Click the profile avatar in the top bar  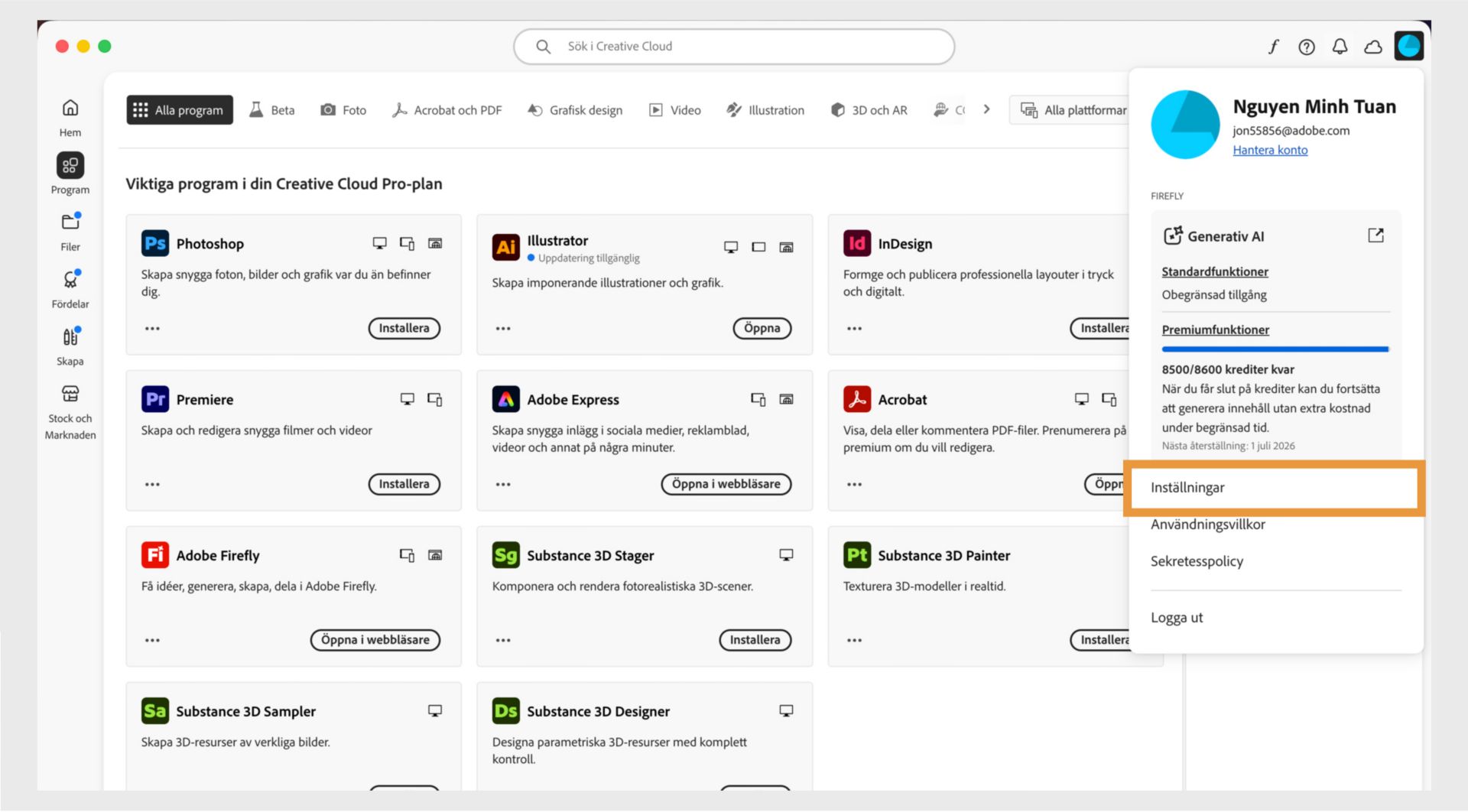click(1408, 46)
